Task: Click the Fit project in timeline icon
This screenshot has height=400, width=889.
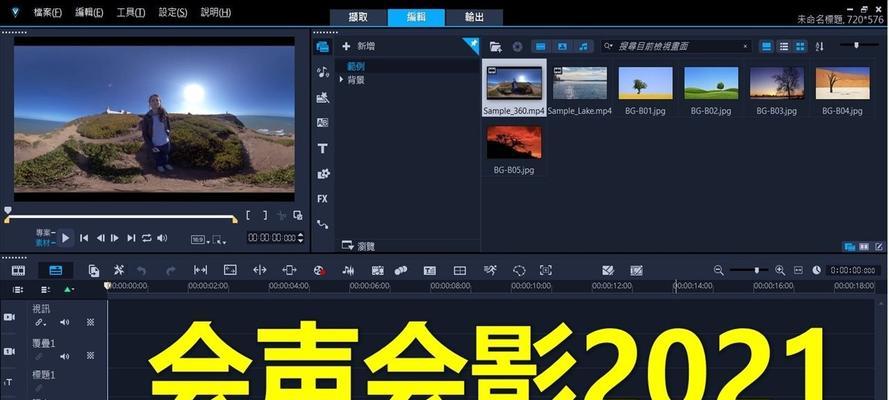Action: (798, 270)
